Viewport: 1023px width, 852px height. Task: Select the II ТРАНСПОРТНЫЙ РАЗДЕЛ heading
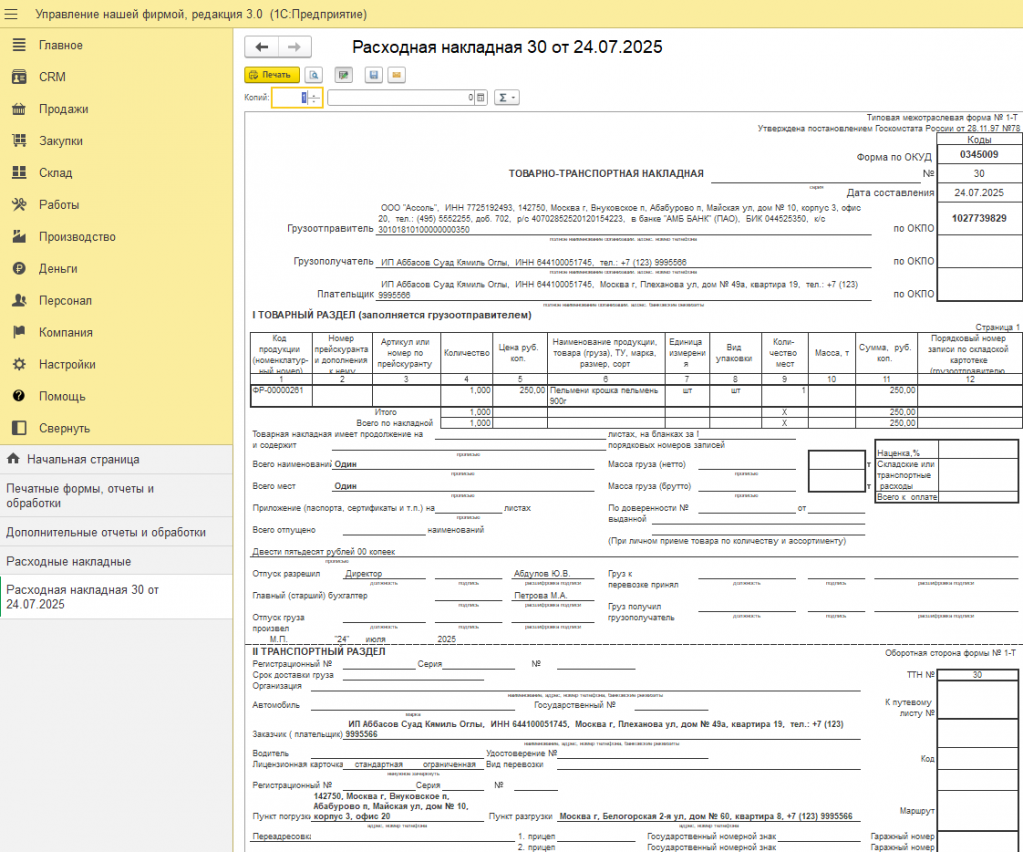319,652
